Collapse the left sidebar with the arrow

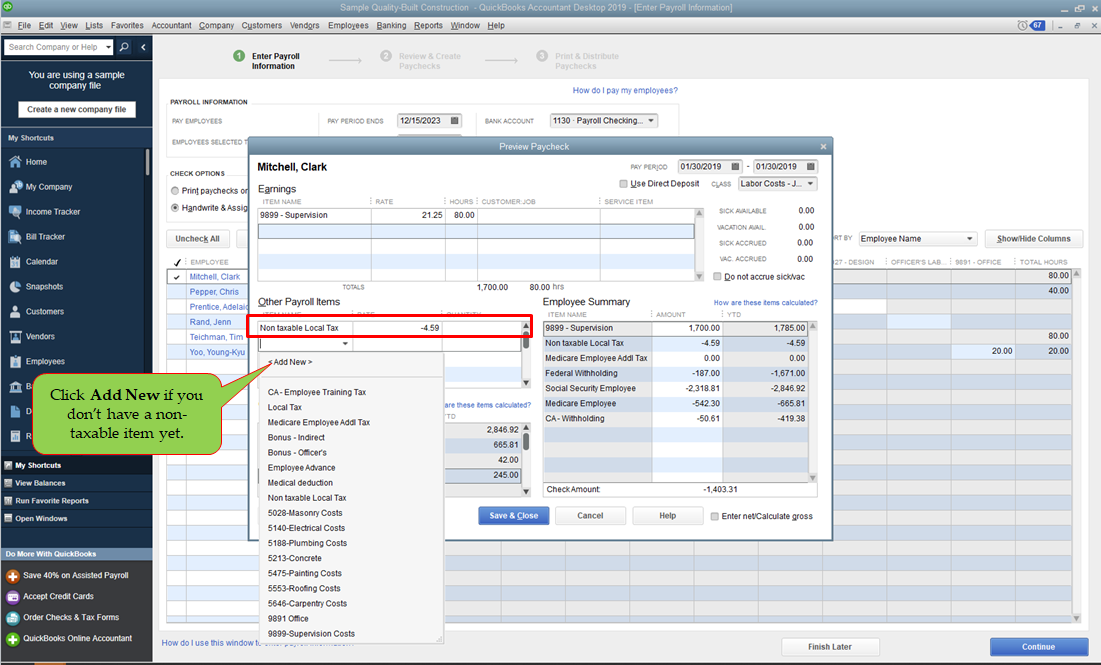143,47
